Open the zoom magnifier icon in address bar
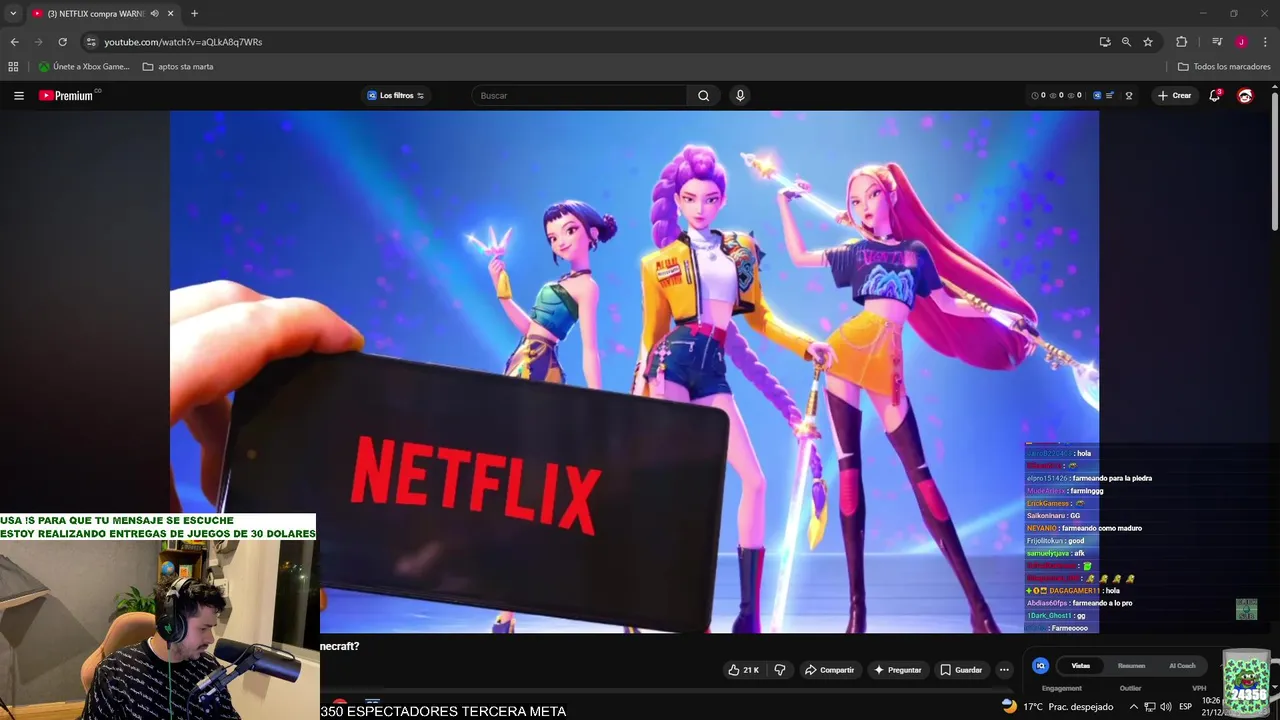This screenshot has width=1280, height=720. click(1126, 42)
